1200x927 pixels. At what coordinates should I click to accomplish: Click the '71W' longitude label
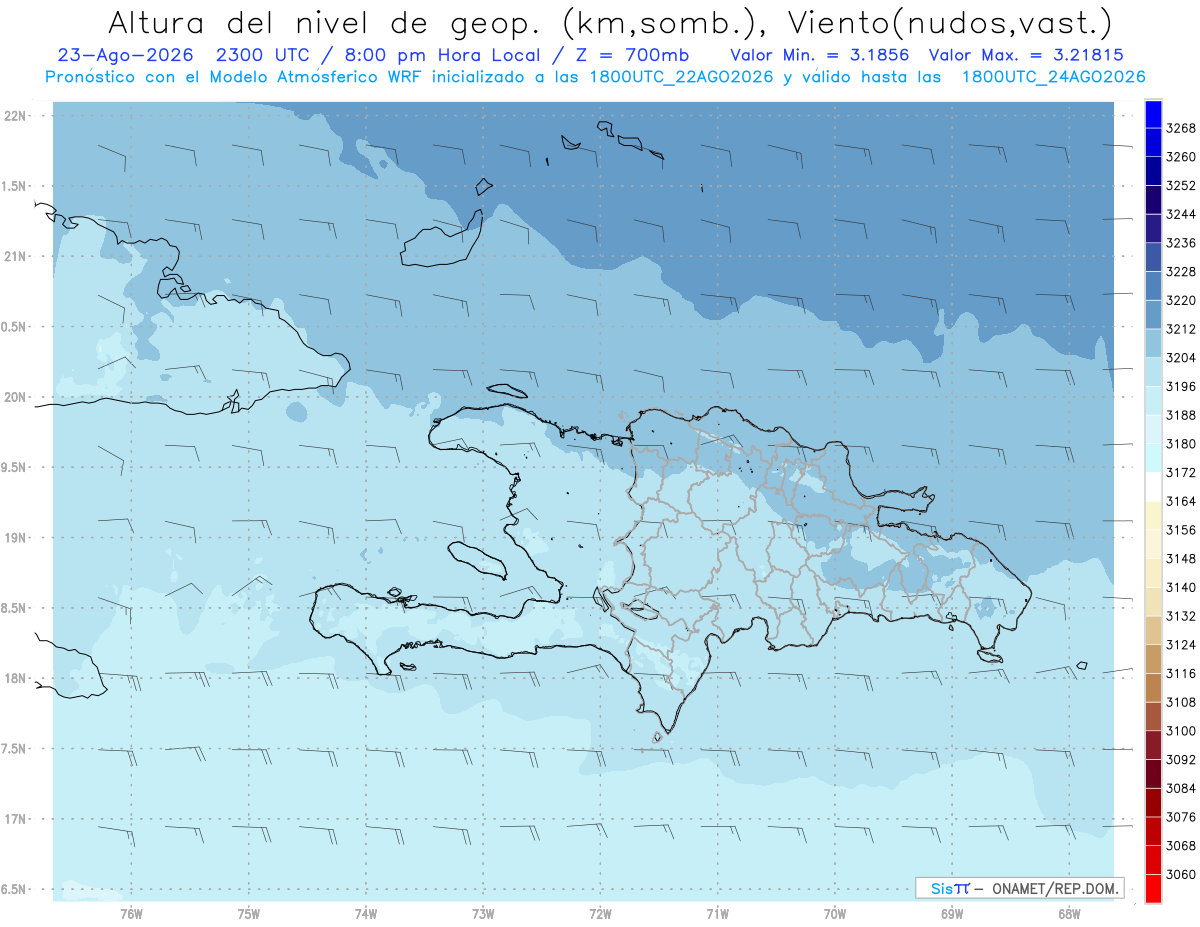pos(717,914)
